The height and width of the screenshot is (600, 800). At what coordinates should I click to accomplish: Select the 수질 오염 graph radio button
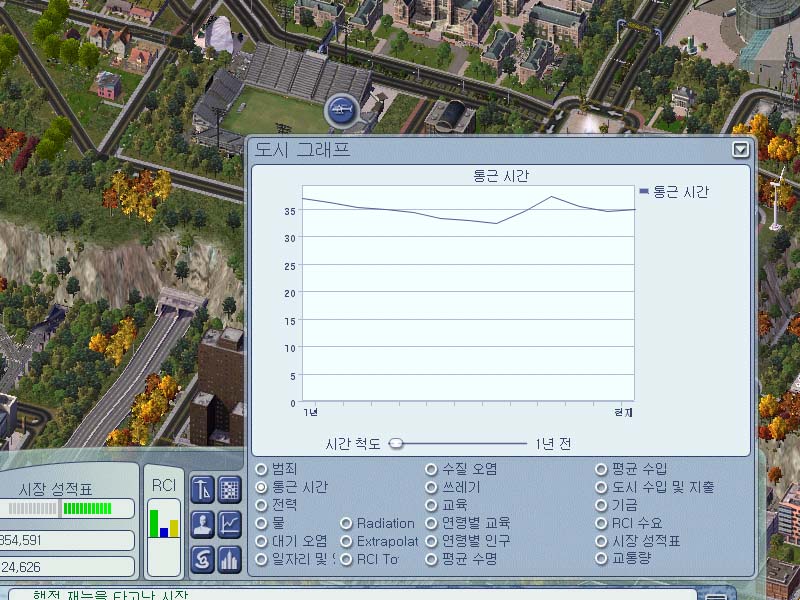[431, 469]
